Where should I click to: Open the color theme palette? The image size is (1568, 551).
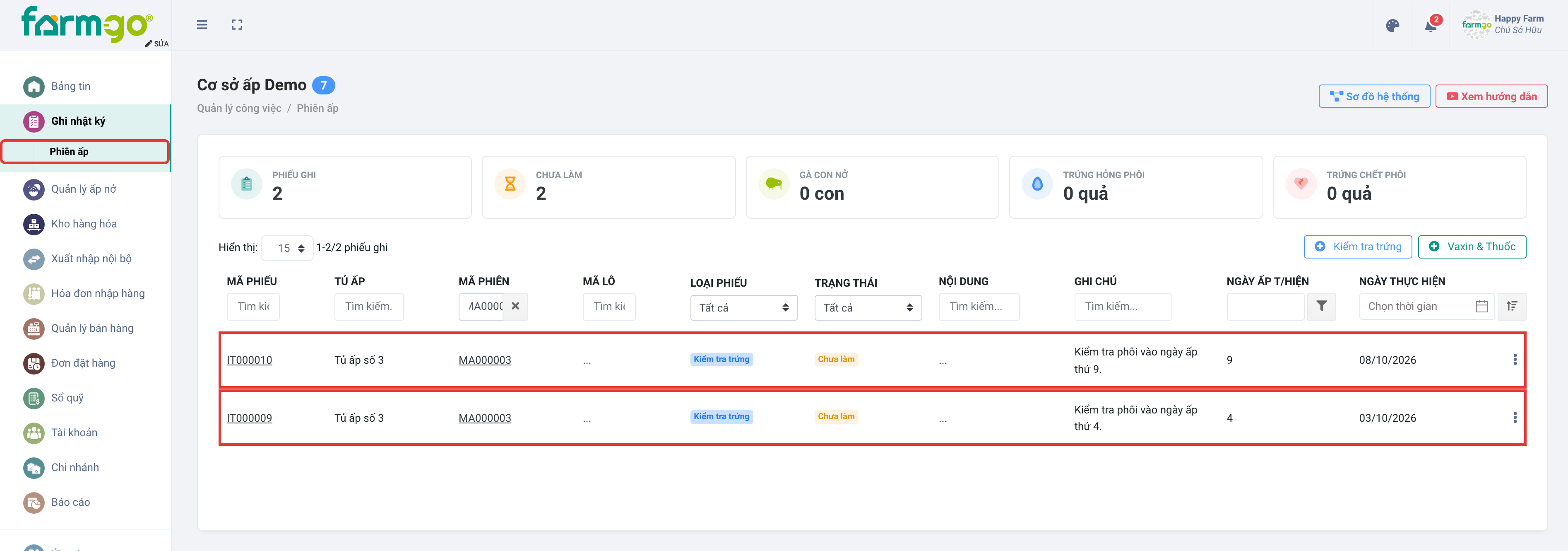[x=1392, y=26]
